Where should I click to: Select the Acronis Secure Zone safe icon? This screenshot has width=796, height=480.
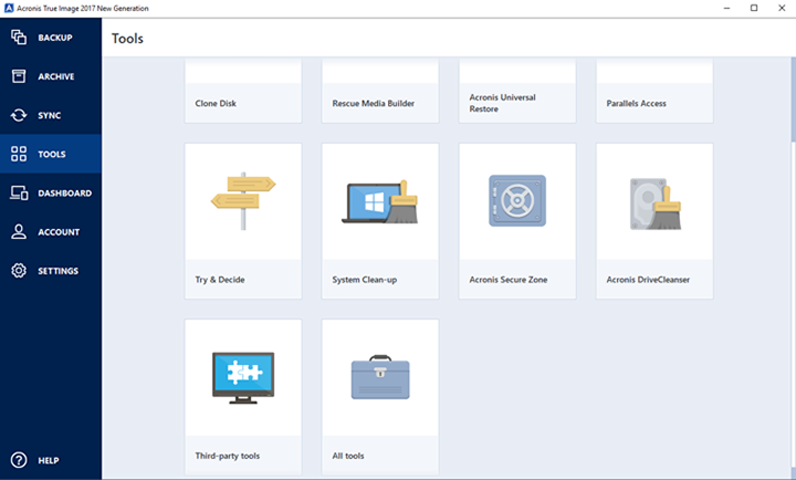click(517, 201)
